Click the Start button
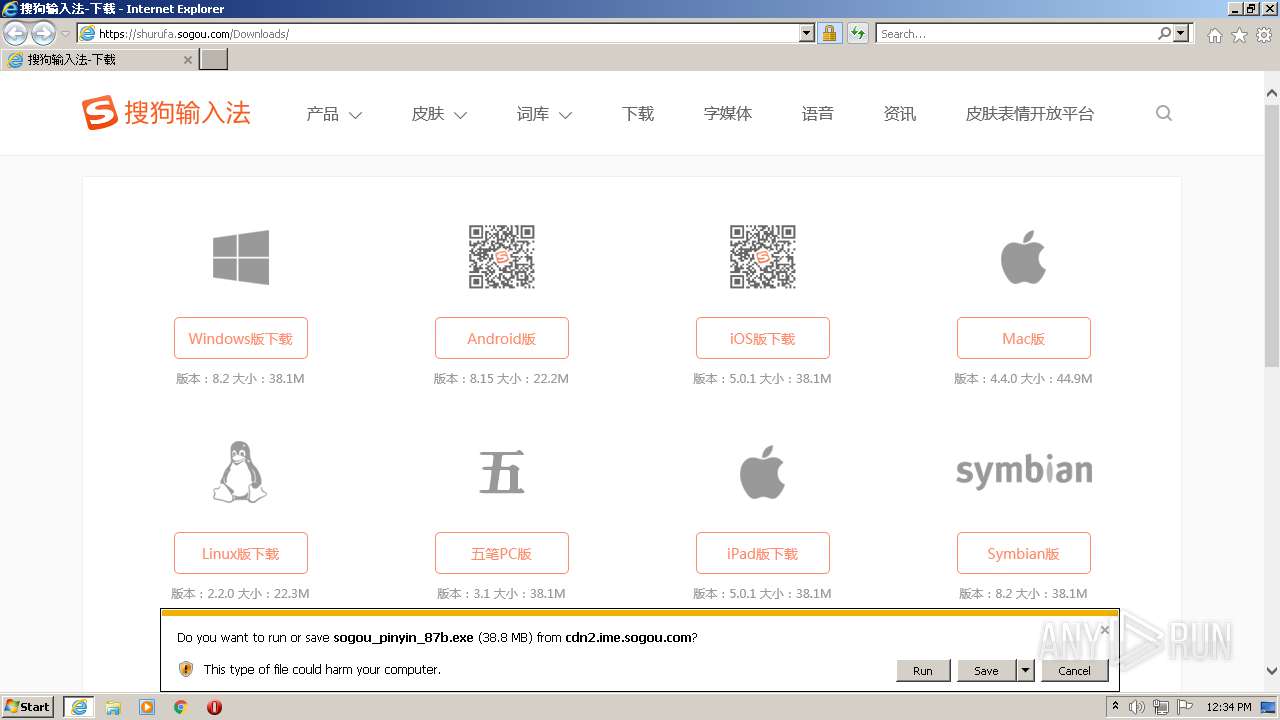The width and height of the screenshot is (1280, 720). click(28, 707)
